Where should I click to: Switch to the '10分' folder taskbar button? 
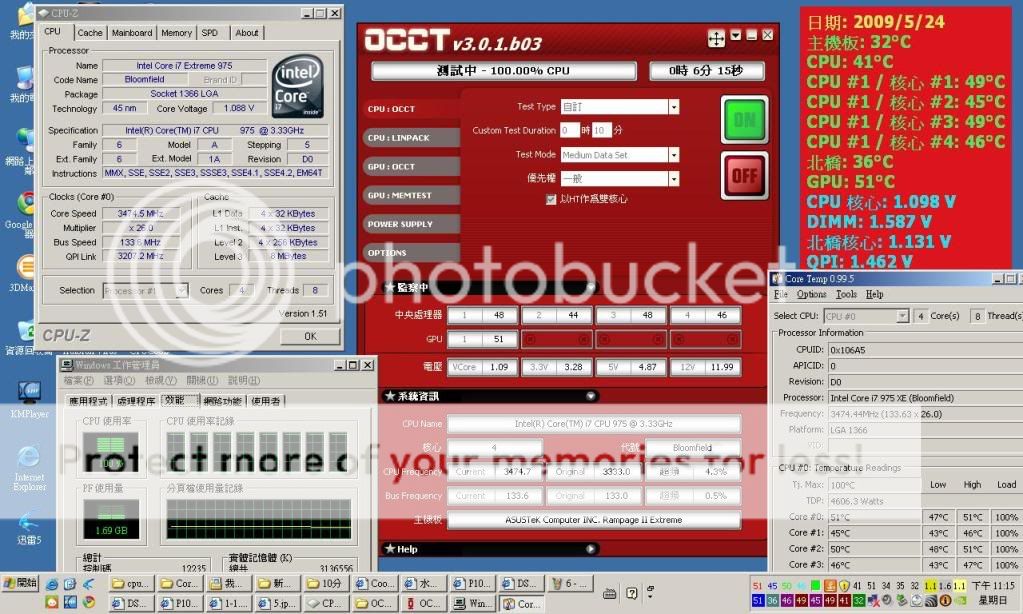[326, 583]
